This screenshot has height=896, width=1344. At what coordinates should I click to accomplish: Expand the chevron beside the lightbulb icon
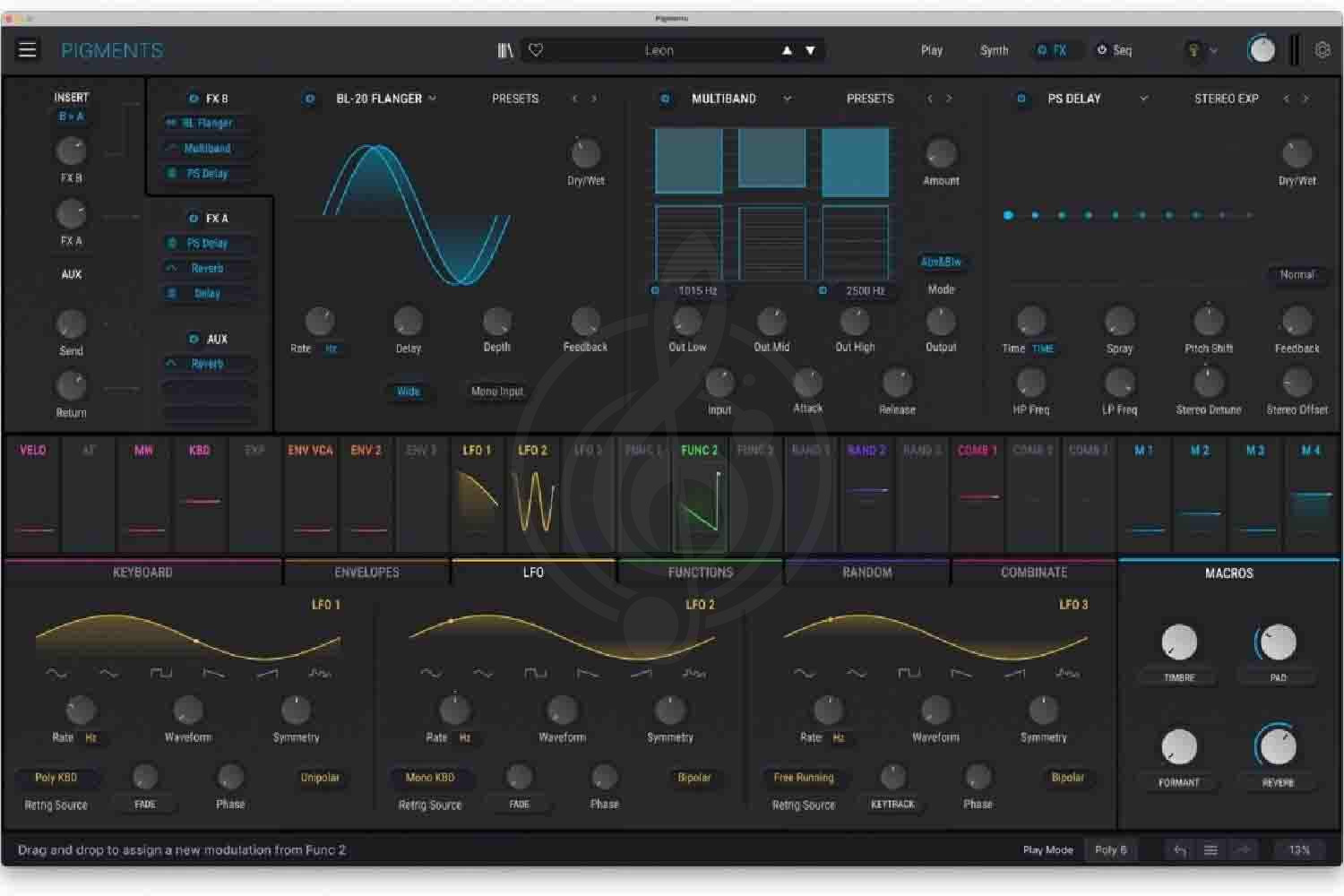pos(1214,51)
